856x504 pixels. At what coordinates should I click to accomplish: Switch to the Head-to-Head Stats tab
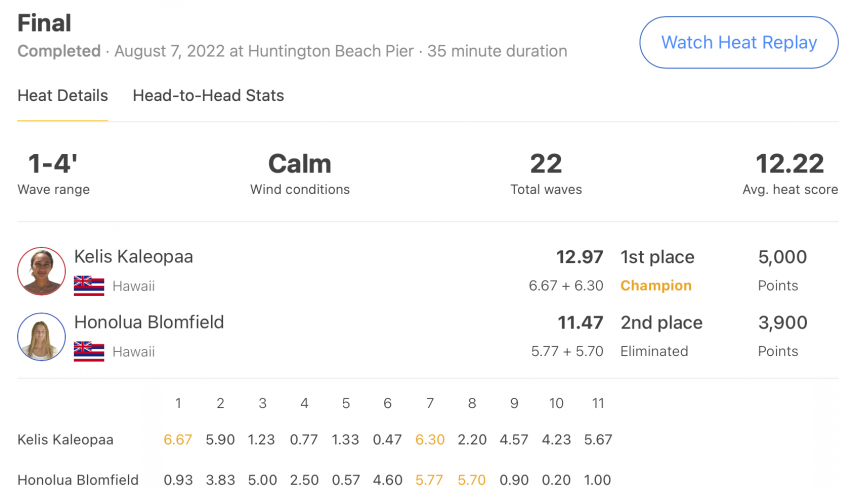coord(208,96)
